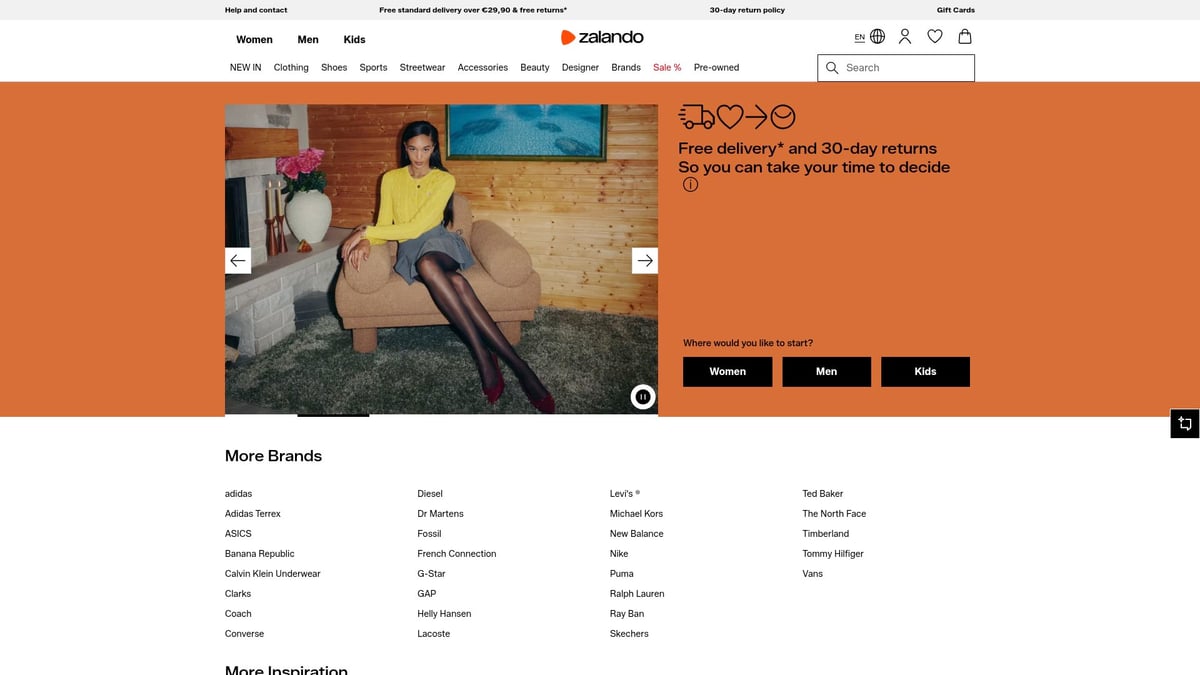Open the Levi's brand link
The image size is (1200, 675).
pyautogui.click(x=625, y=494)
